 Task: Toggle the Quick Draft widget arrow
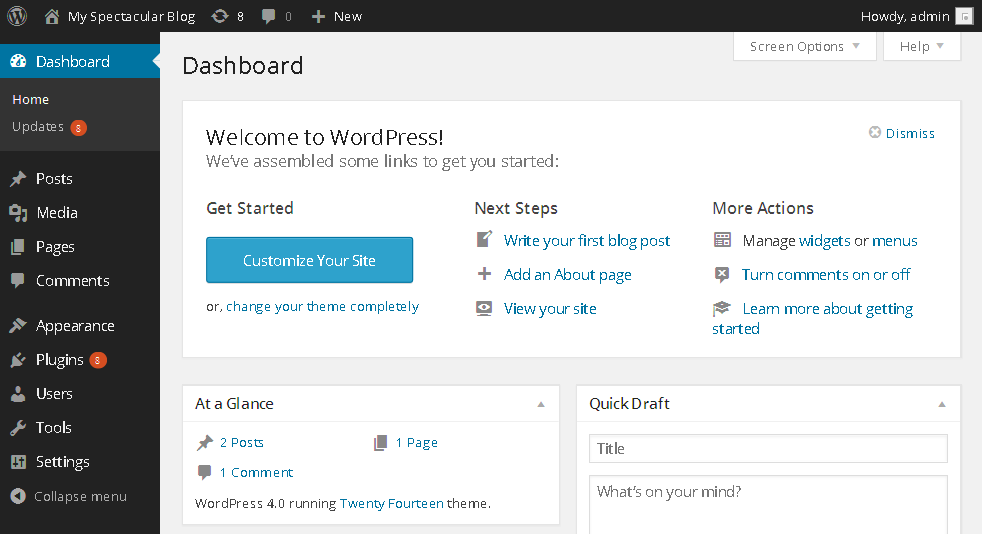coord(942,404)
